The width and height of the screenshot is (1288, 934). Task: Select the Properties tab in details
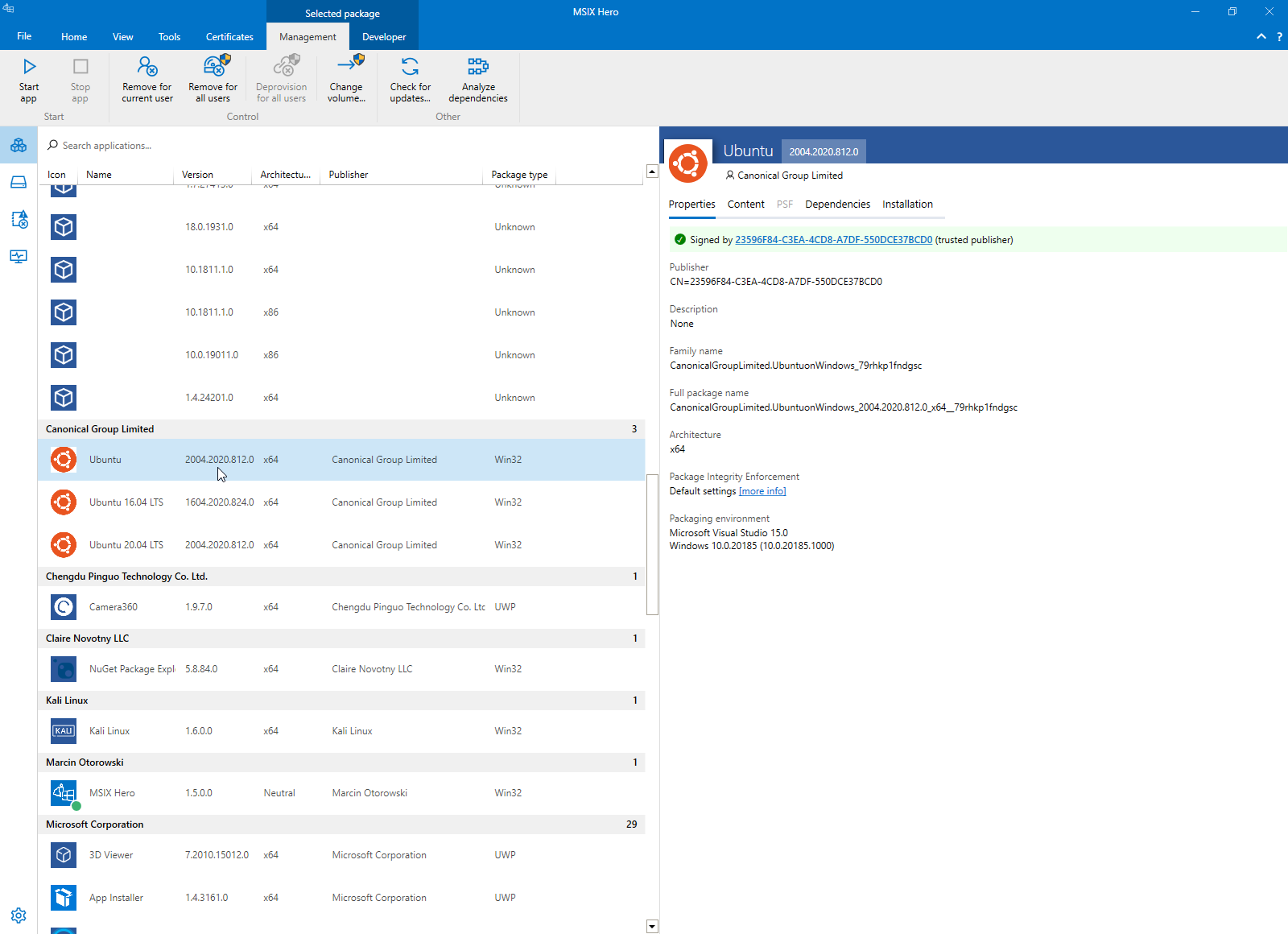coord(691,205)
